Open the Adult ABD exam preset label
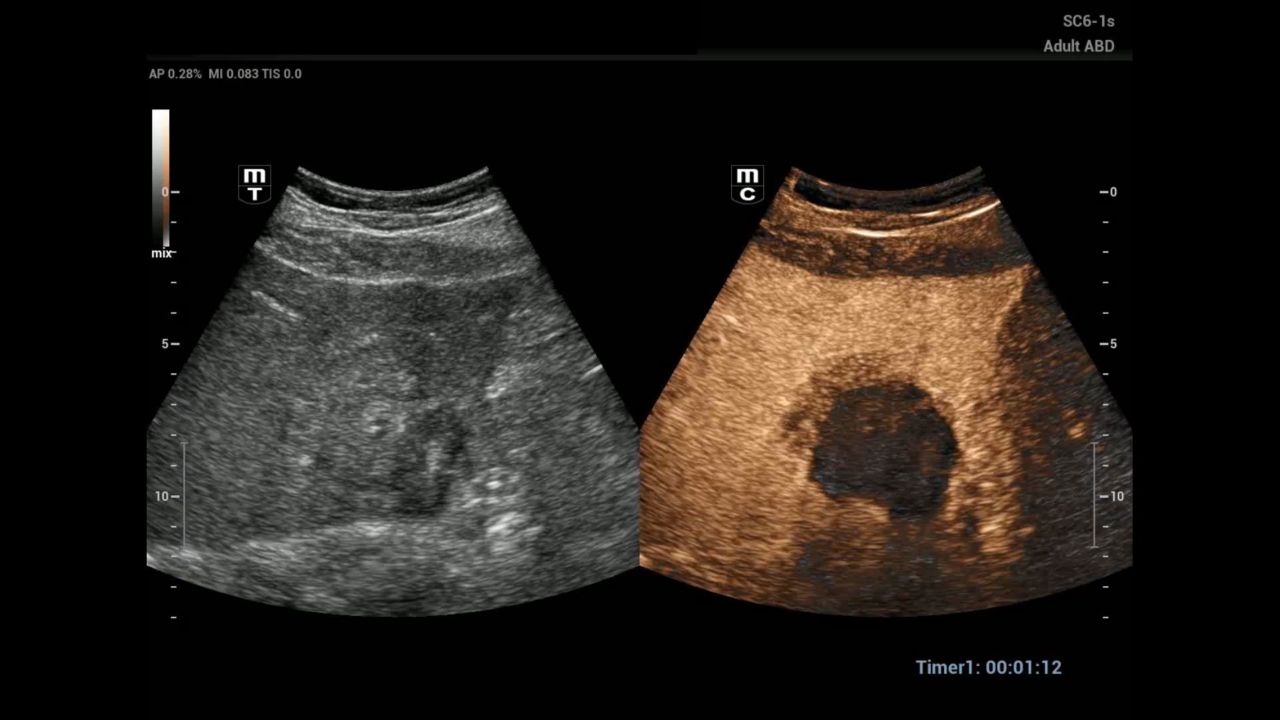Image resolution: width=1280 pixels, height=720 pixels. click(x=1078, y=46)
